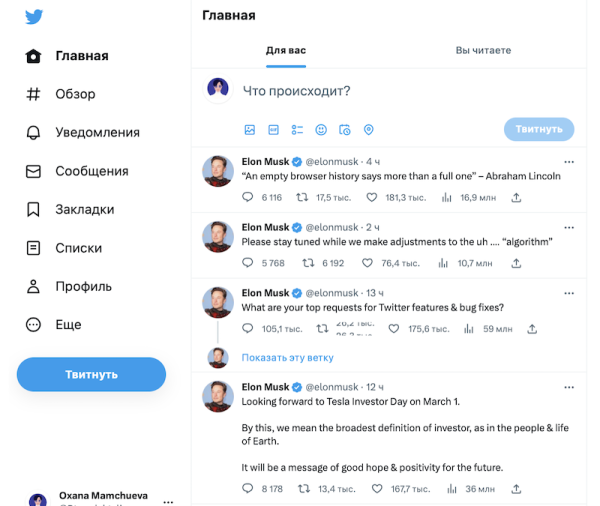This screenshot has height=506, width=600.
Task: Add a poll to the tweet
Action: click(x=297, y=130)
